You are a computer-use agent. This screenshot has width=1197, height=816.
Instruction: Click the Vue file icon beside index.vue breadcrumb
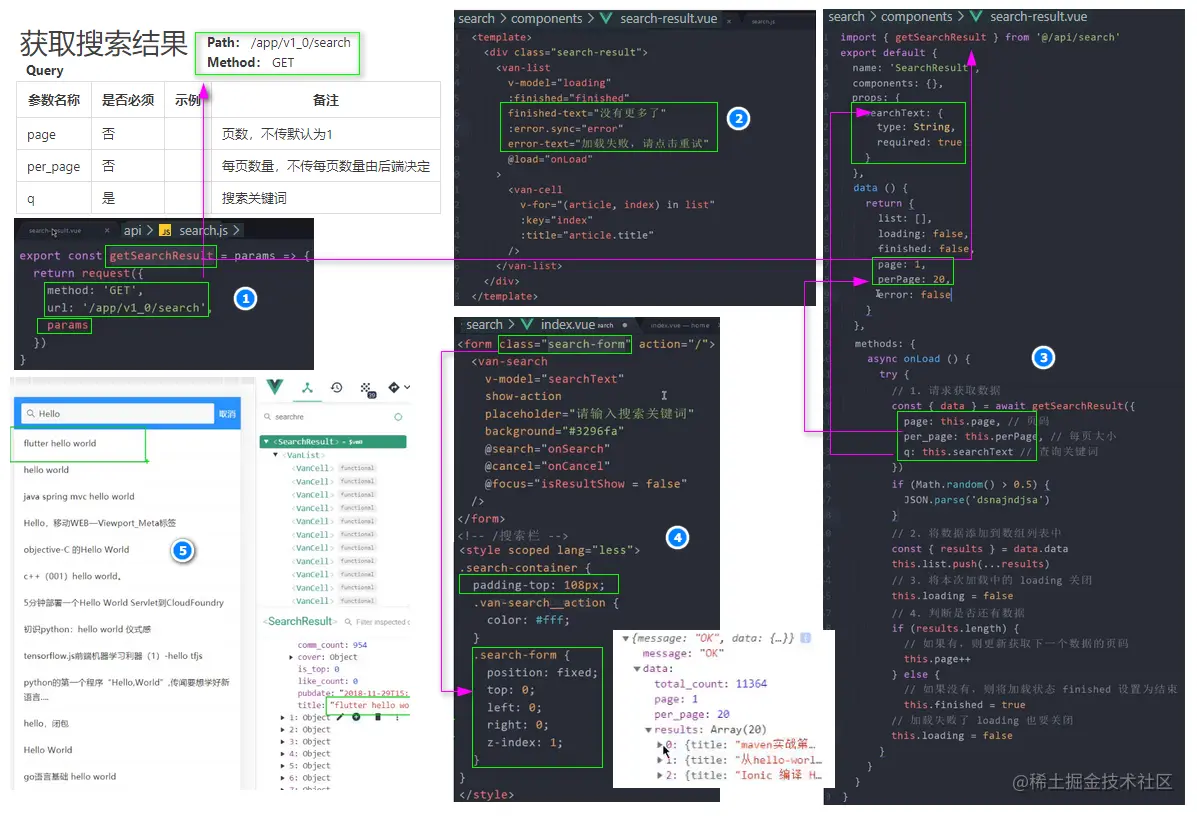[x=527, y=325]
